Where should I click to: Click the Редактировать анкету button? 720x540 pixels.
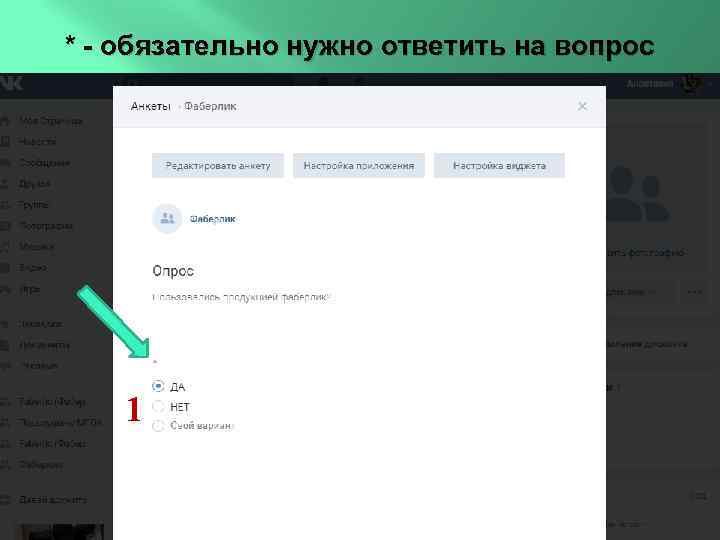pyautogui.click(x=218, y=165)
